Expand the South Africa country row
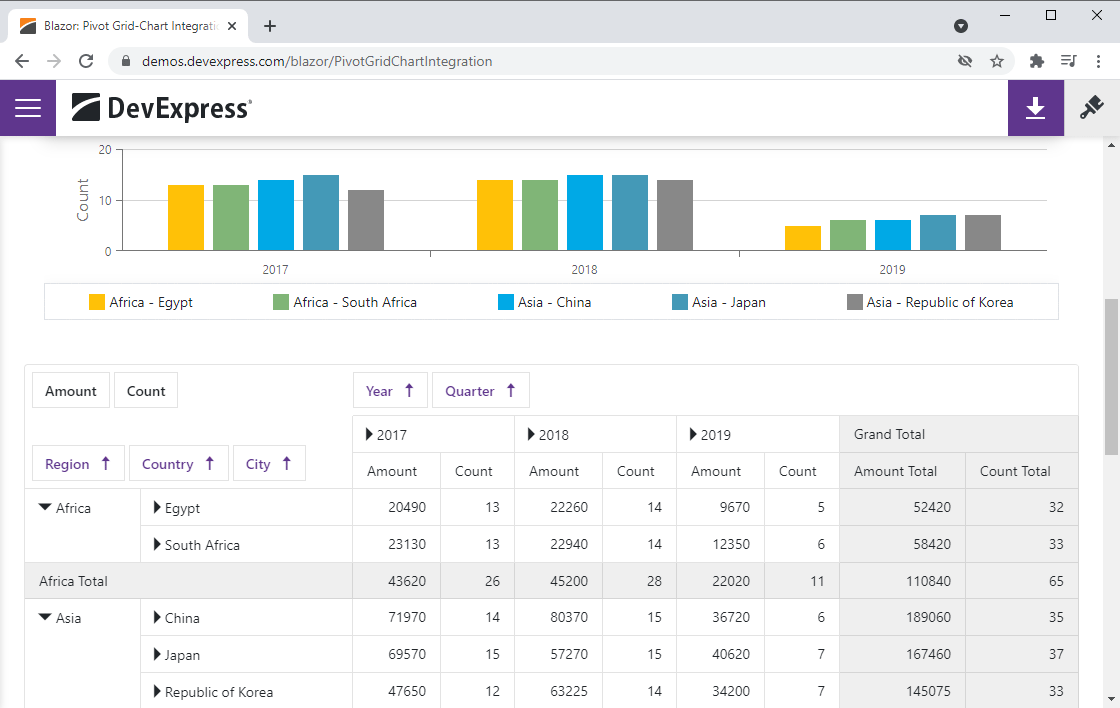This screenshot has width=1120, height=708. [x=157, y=545]
